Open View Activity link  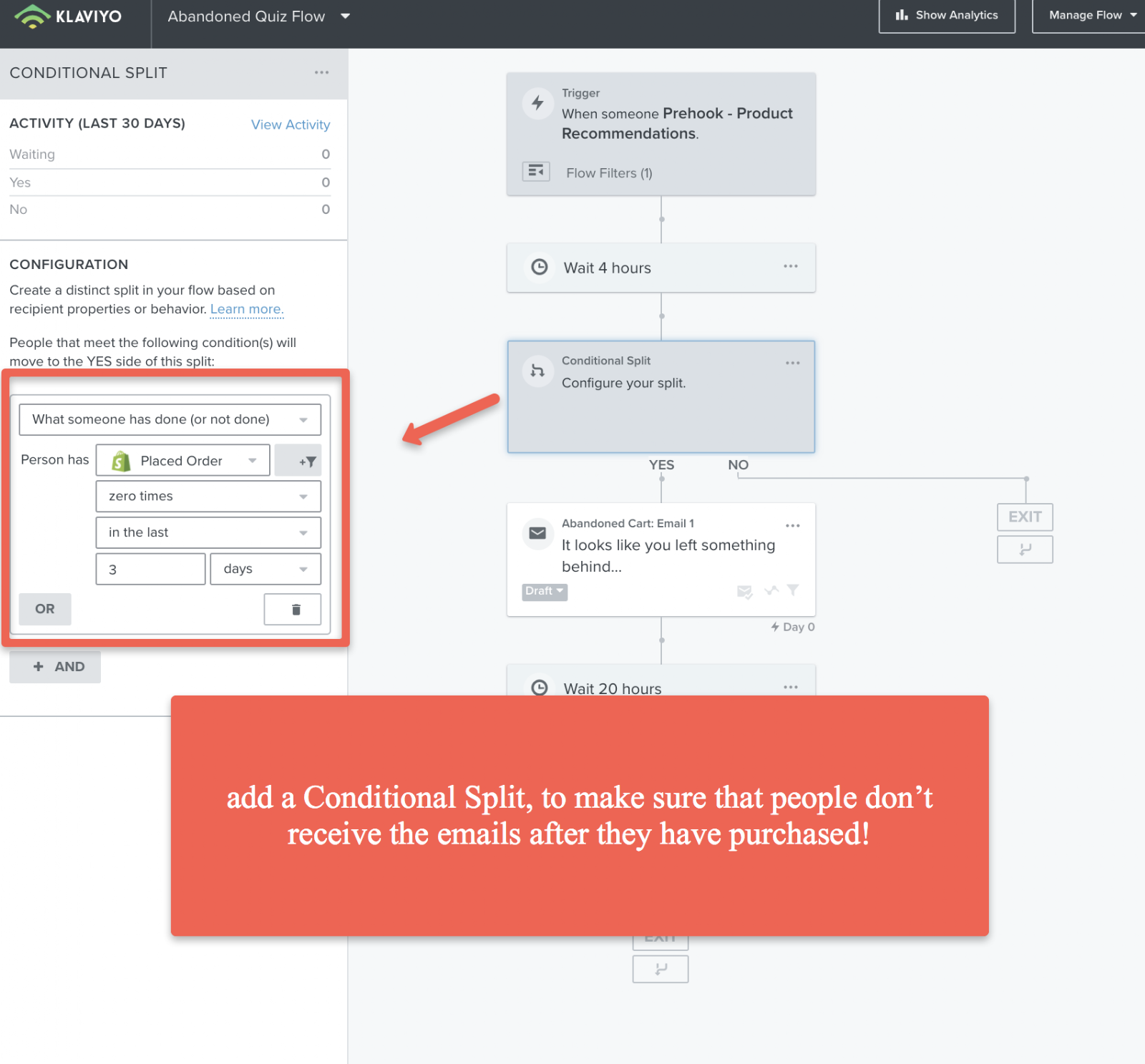[291, 125]
